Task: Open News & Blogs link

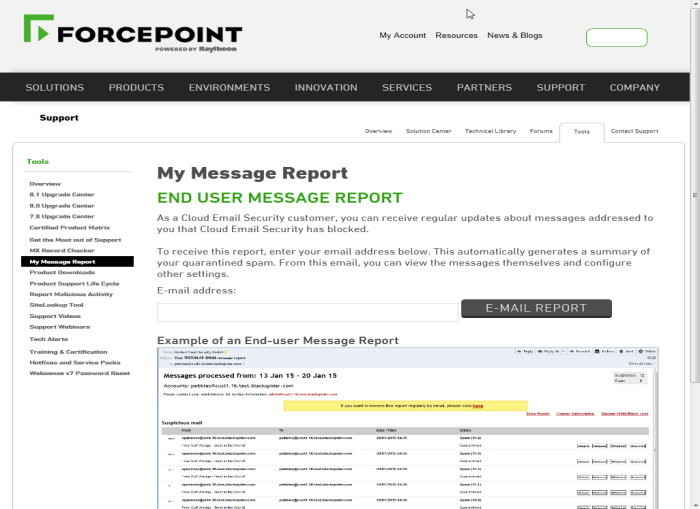Action: [x=515, y=35]
